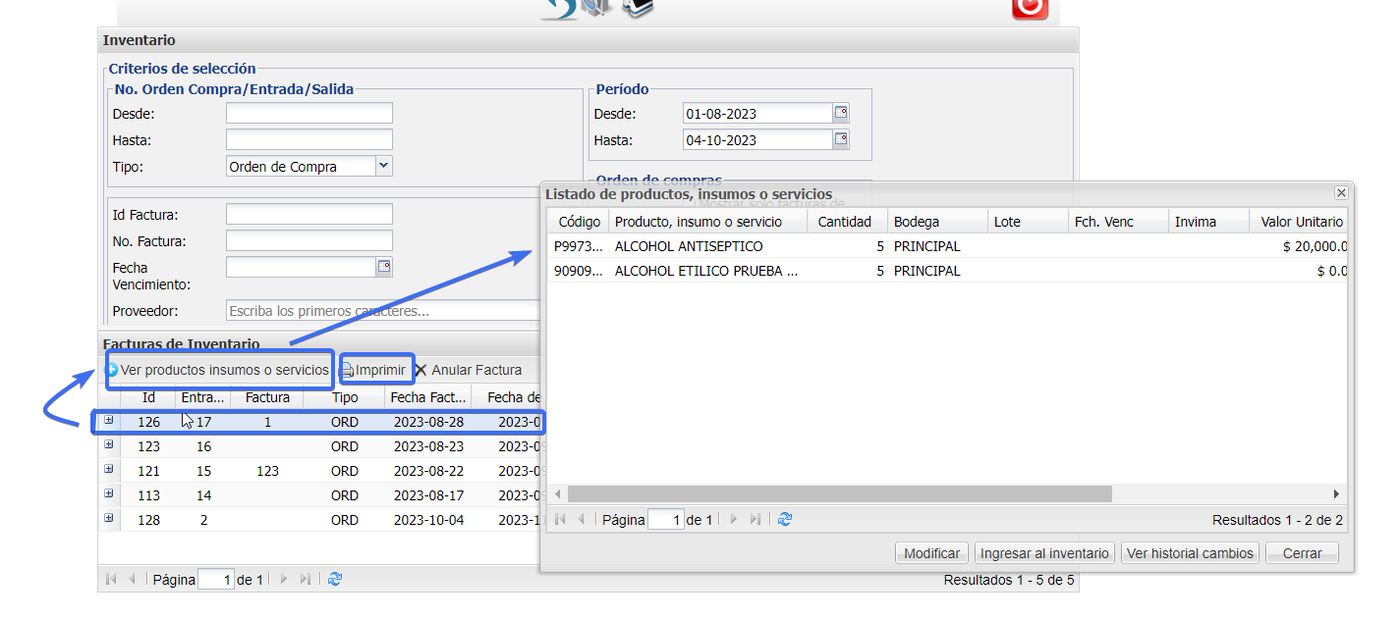The image size is (1400, 620).
Task: Click order number Hasta input field
Action: pyautogui.click(x=309, y=140)
